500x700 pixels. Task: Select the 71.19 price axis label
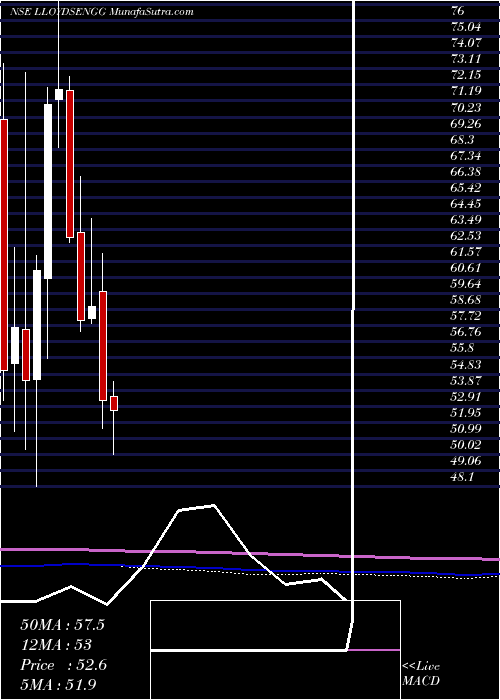[x=466, y=91]
